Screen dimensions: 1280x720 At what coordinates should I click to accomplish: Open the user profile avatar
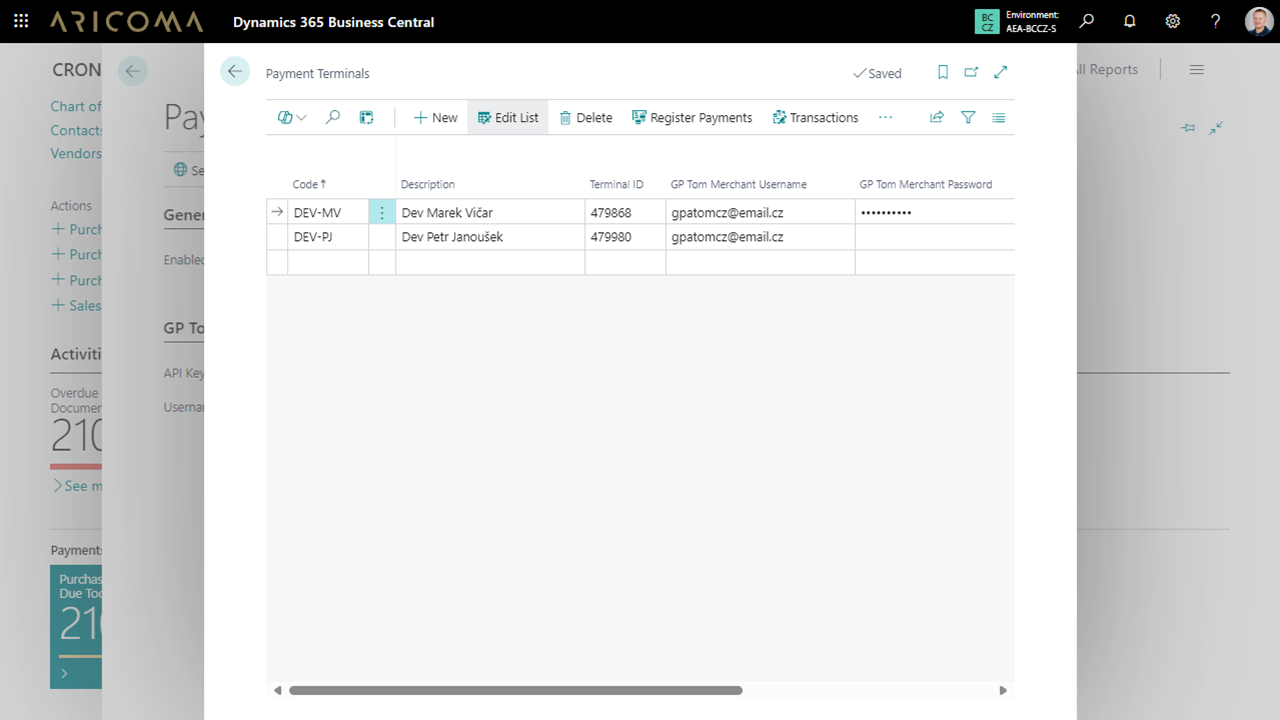[x=1259, y=21]
